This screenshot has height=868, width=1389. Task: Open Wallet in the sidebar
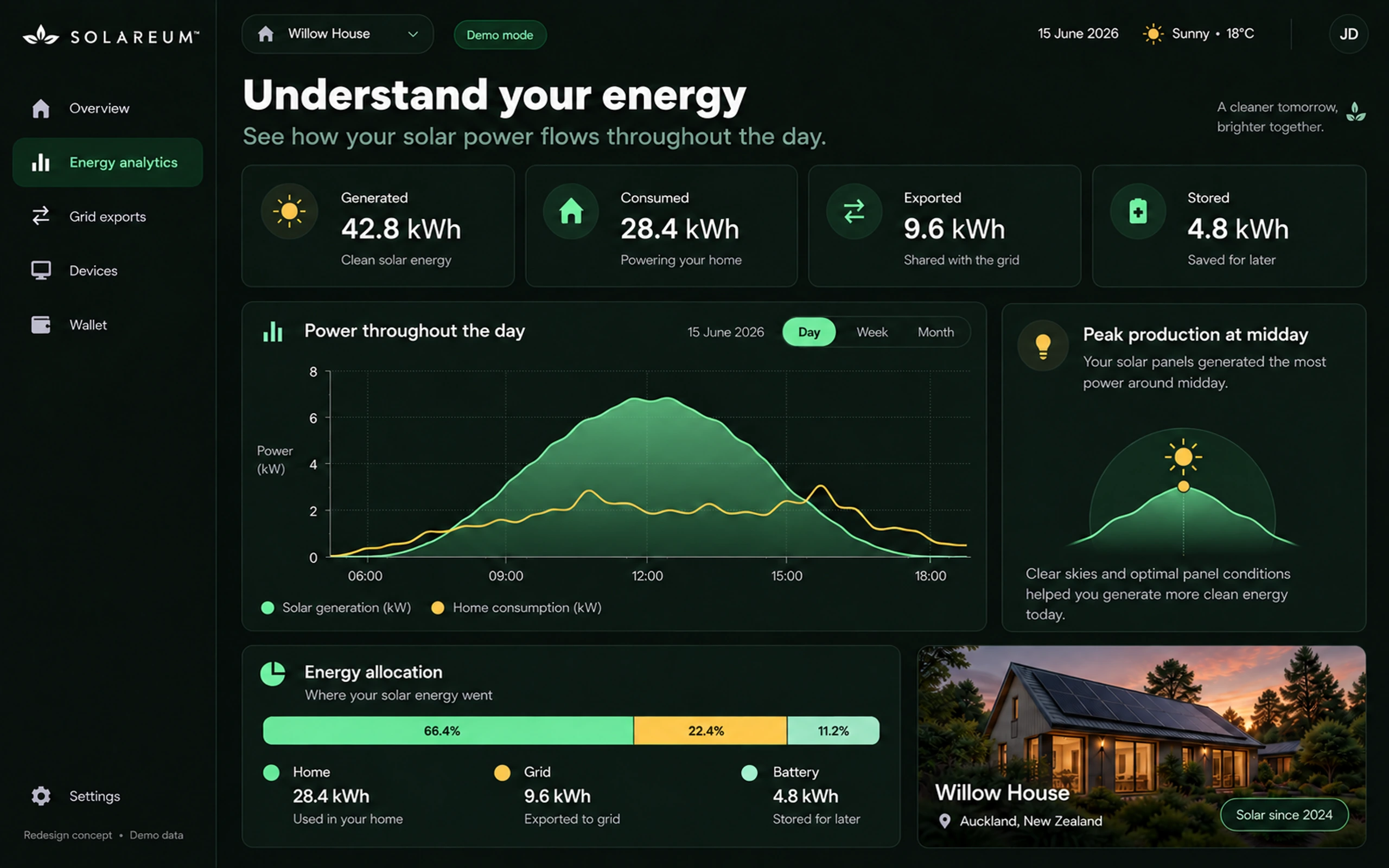[x=108, y=325]
